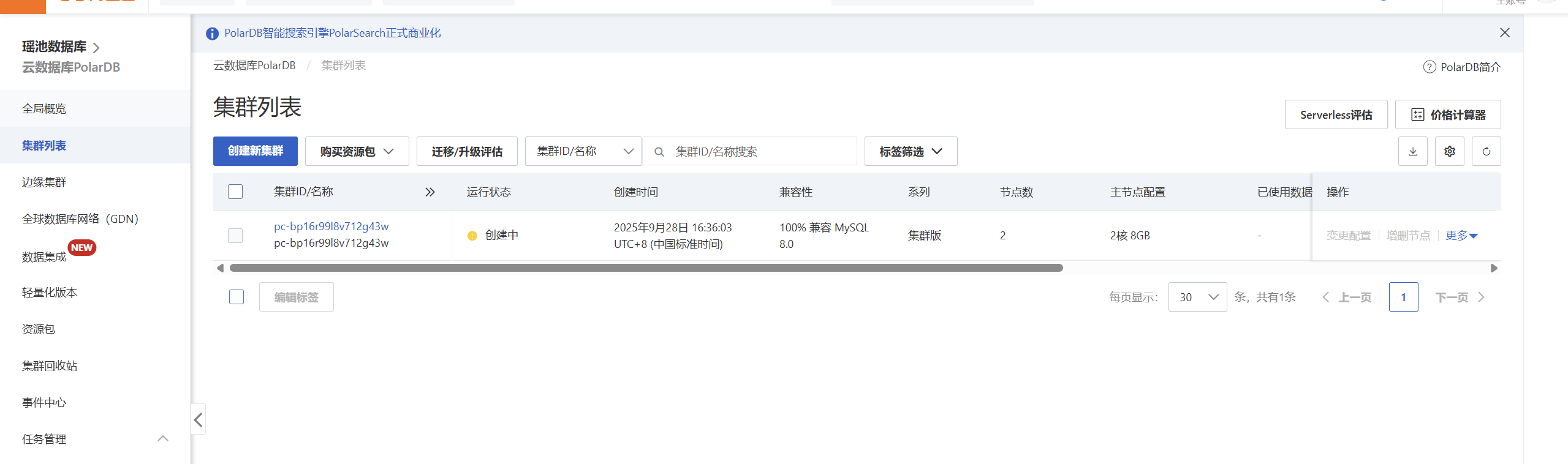Select the pc-bp16r99l8v712g43w row checkbox
1568x464 pixels.
pyautogui.click(x=235, y=236)
